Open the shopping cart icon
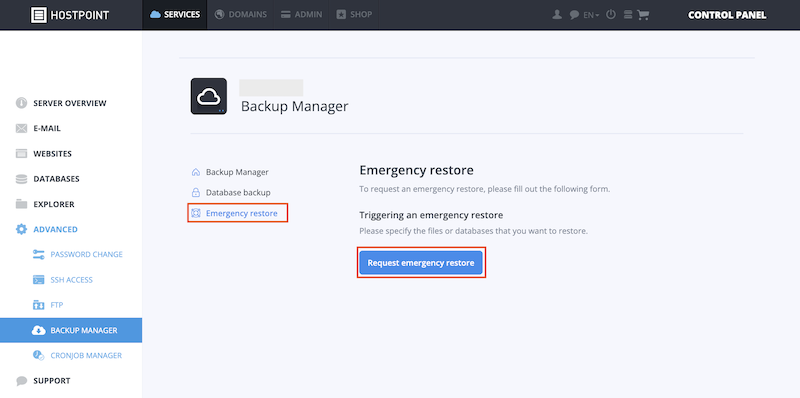Screen dimensions: 800x398 tap(643, 15)
